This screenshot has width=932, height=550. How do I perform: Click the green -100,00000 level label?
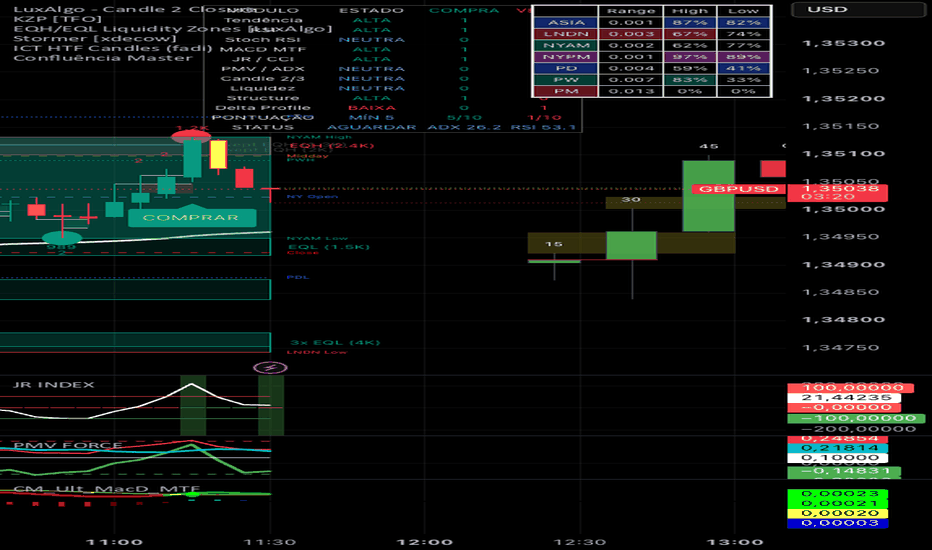tap(856, 419)
